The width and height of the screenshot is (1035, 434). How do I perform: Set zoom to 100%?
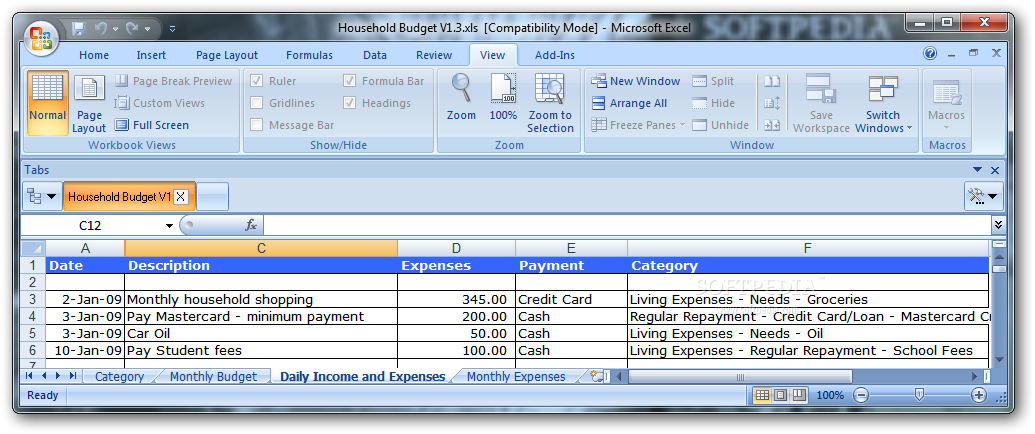(503, 96)
